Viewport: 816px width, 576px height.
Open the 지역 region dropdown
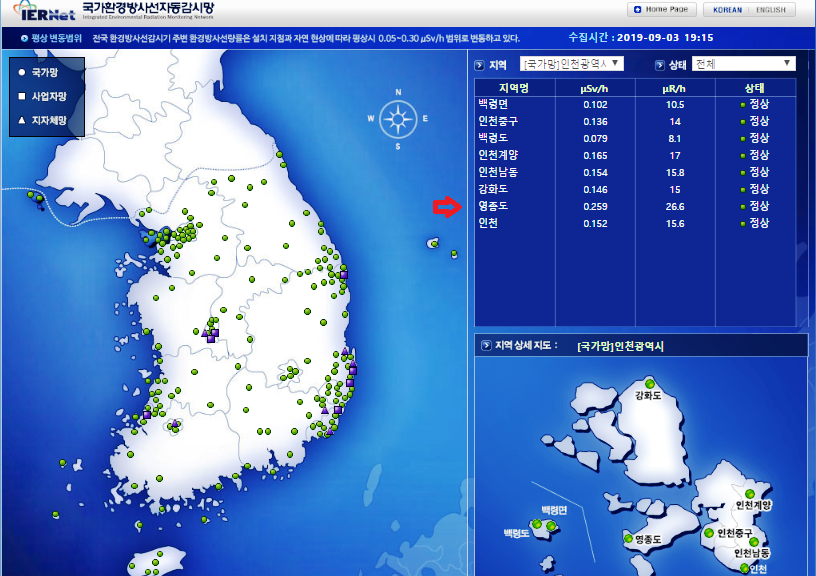[572, 64]
